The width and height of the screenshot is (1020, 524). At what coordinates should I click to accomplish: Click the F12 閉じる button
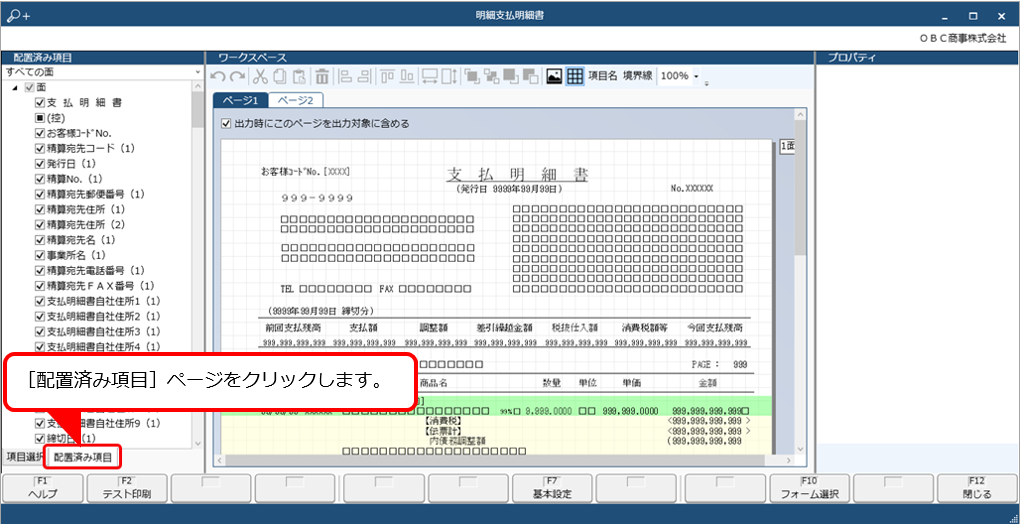977,488
